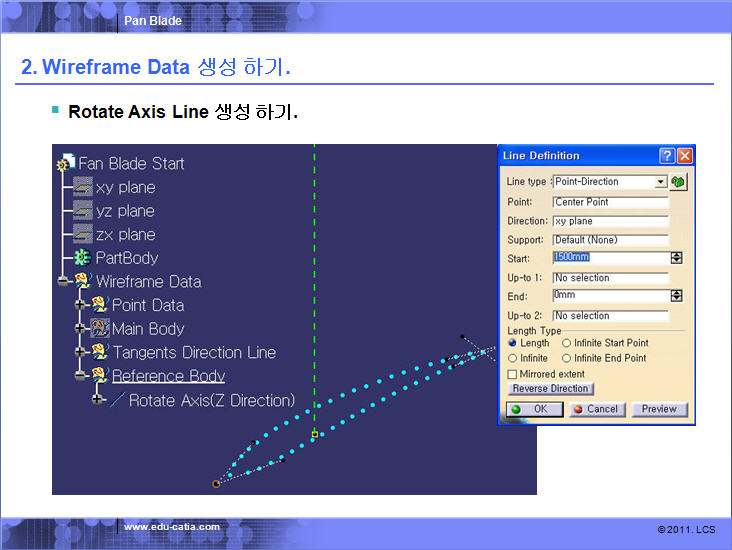Screen dimensions: 732x550
Task: Click the Reverse Direction button
Action: (x=551, y=388)
